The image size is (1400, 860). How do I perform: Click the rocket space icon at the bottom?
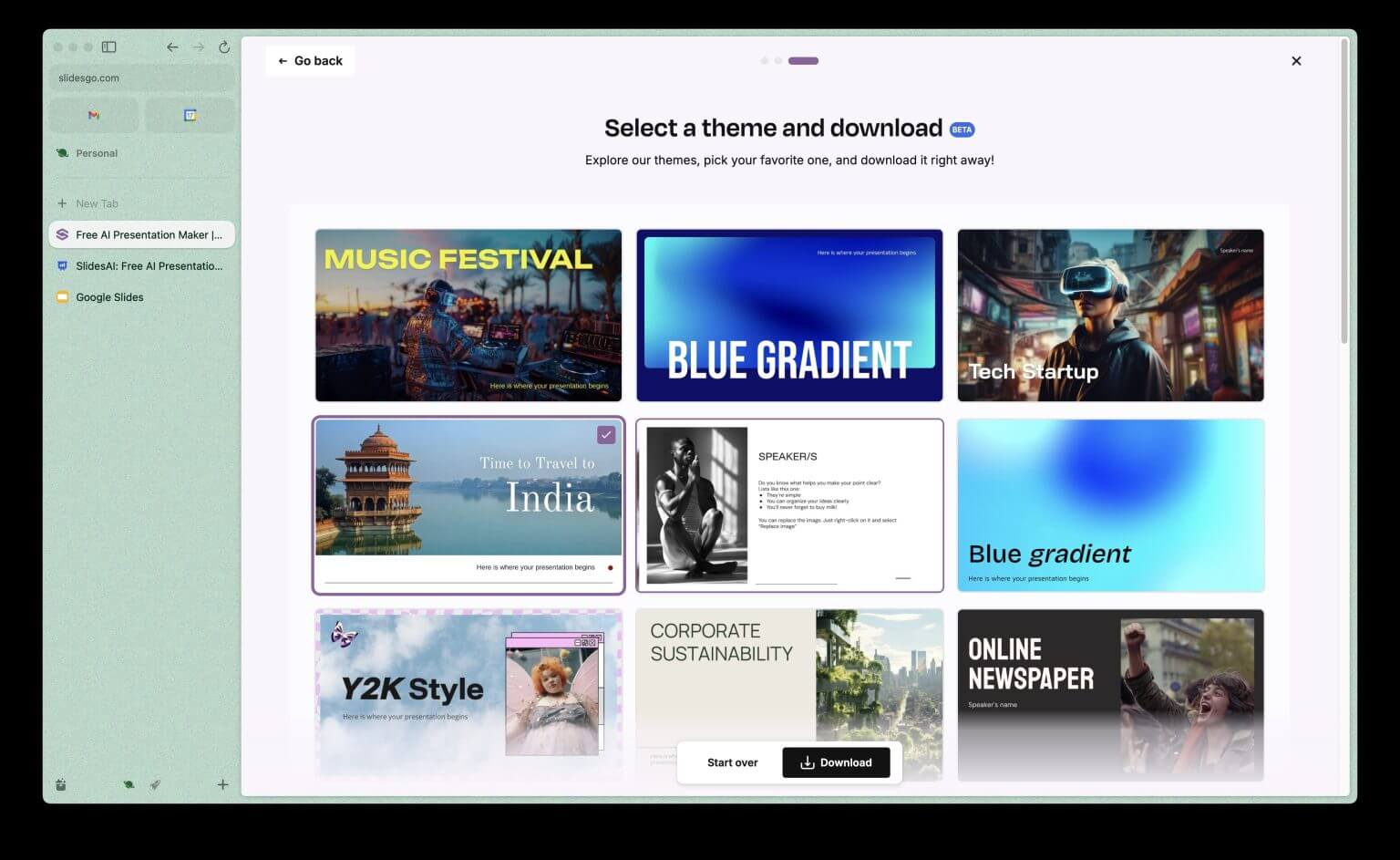click(155, 784)
